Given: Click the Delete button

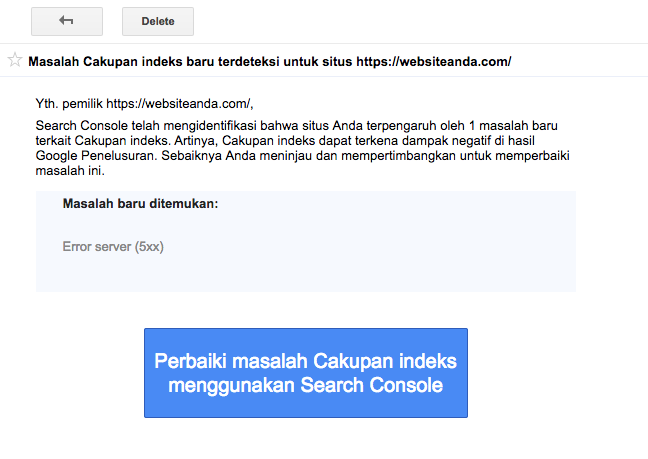Looking at the screenshot, I should [158, 21].
